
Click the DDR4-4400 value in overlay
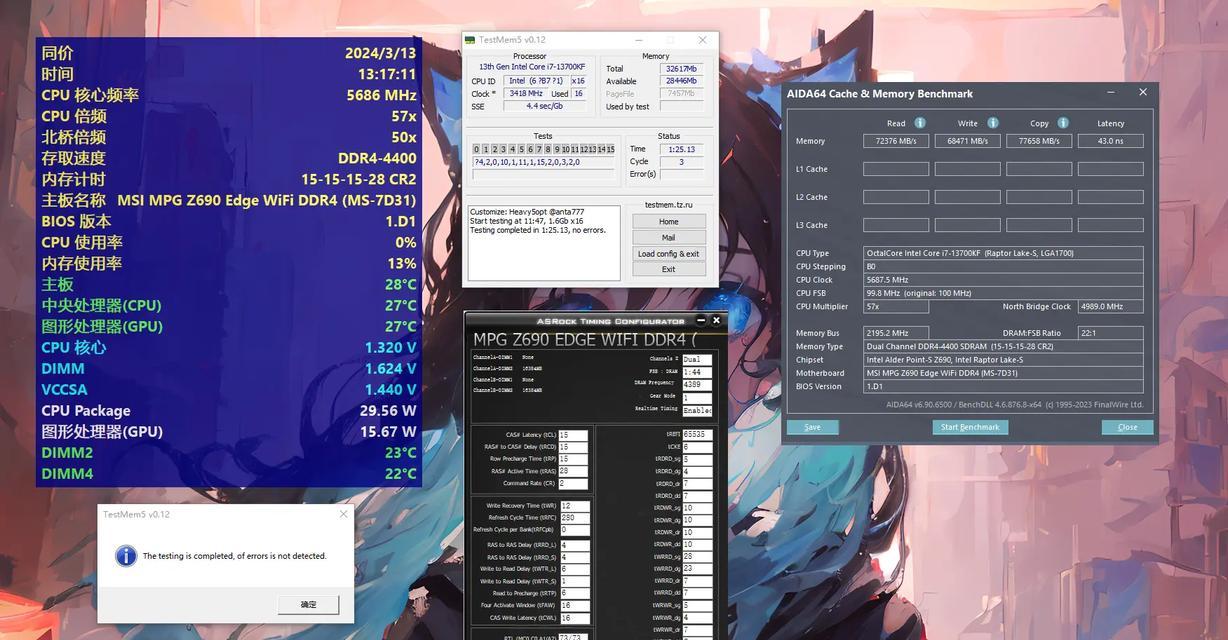click(377, 158)
